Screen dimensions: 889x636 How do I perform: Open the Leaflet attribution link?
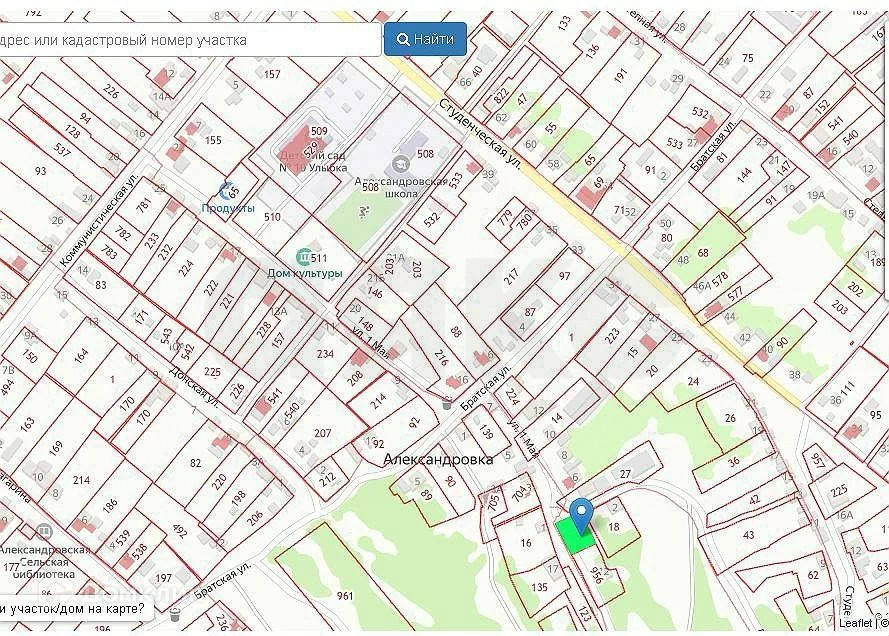pos(855,623)
